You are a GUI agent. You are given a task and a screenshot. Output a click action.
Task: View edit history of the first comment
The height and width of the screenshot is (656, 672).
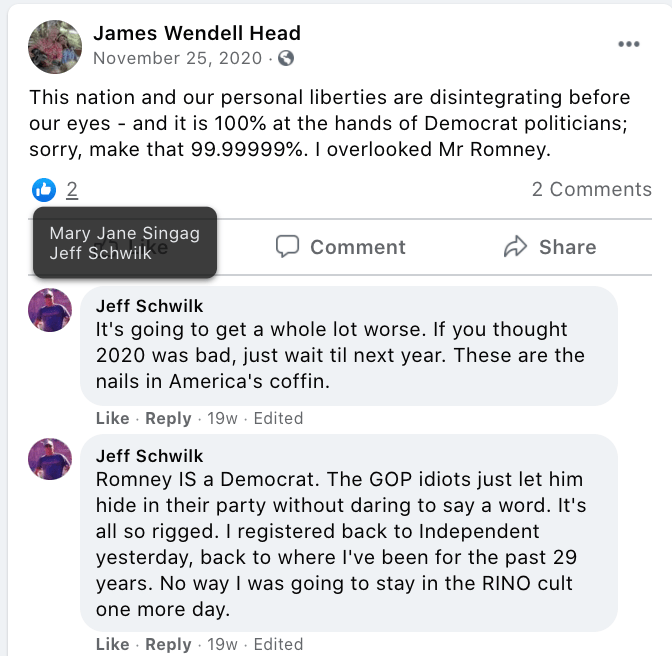(x=278, y=418)
